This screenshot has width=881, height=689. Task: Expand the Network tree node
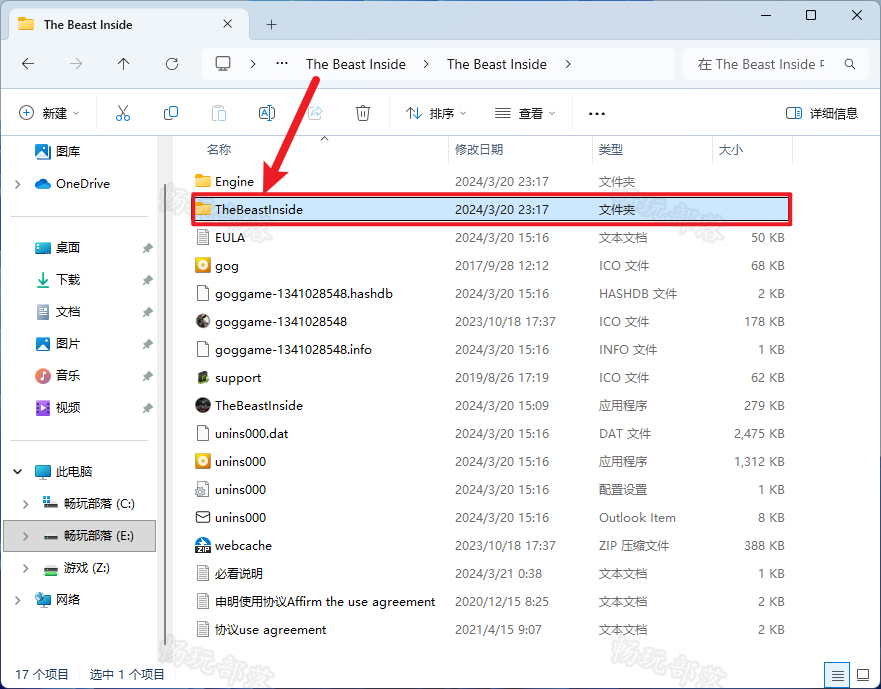click(x=18, y=600)
